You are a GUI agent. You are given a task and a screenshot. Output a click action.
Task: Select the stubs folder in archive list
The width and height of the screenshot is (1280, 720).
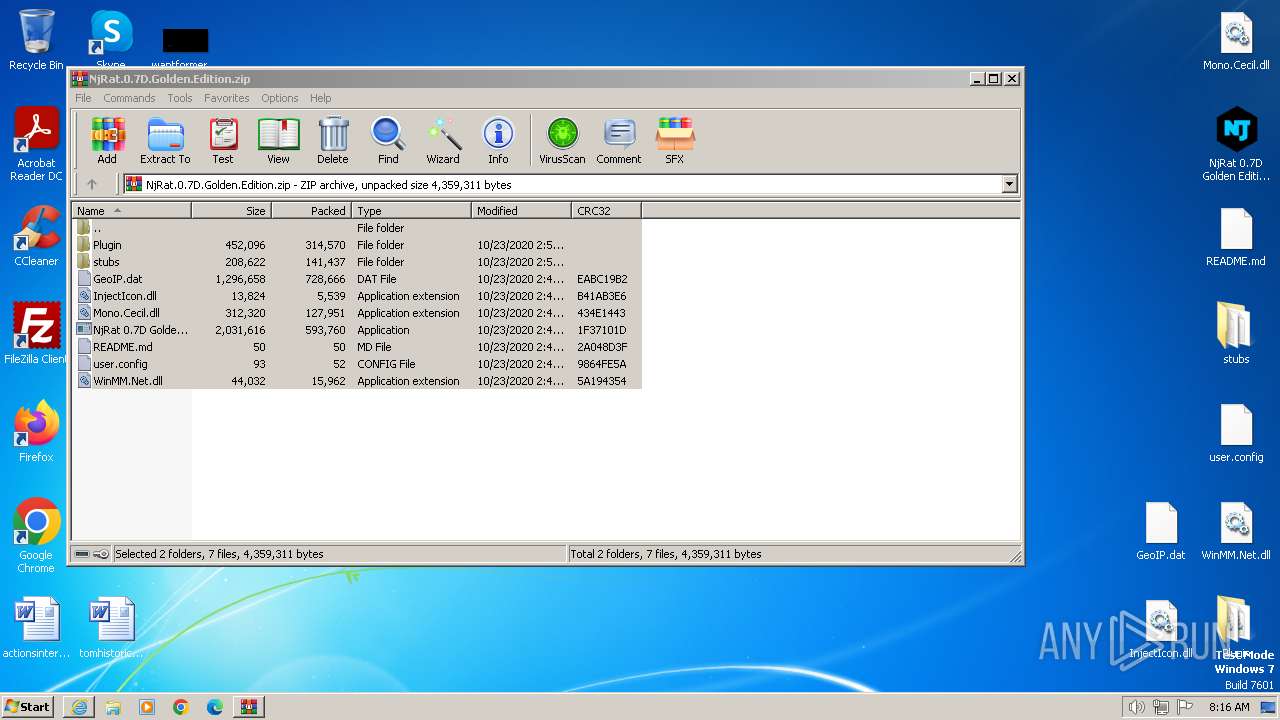pos(357,262)
